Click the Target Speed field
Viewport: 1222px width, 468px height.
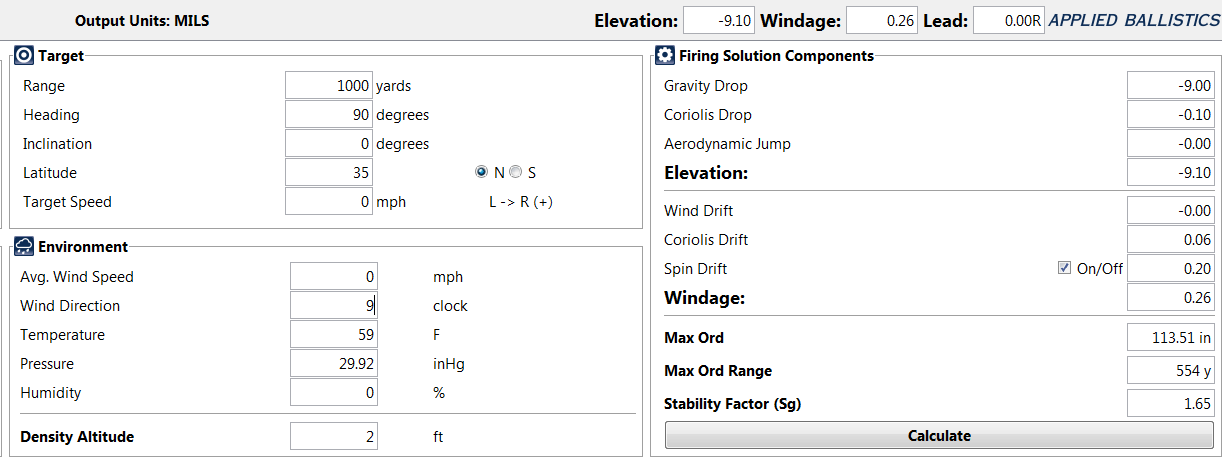(x=329, y=202)
